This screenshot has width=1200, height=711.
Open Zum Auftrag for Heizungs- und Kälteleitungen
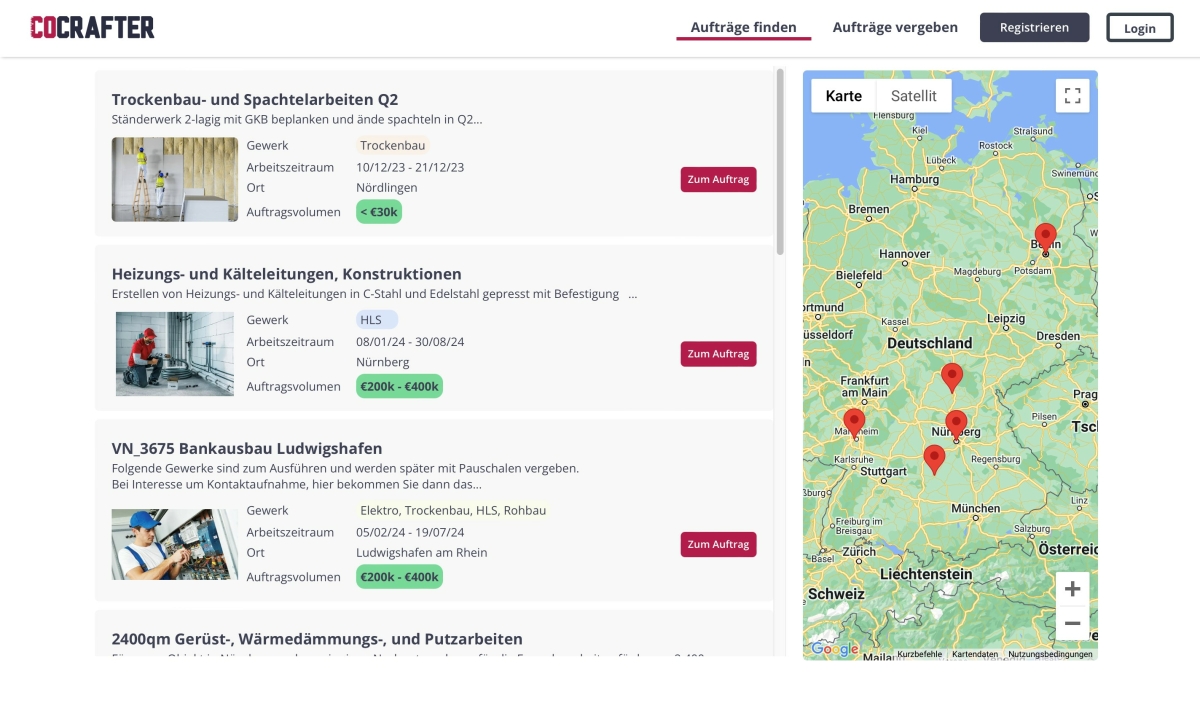pos(718,354)
